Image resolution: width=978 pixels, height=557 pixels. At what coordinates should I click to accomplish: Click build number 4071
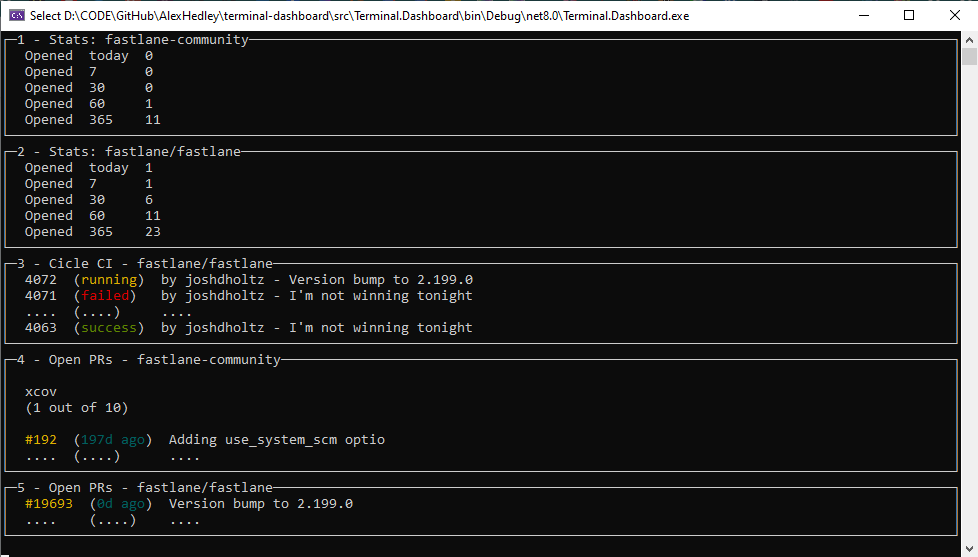41,296
